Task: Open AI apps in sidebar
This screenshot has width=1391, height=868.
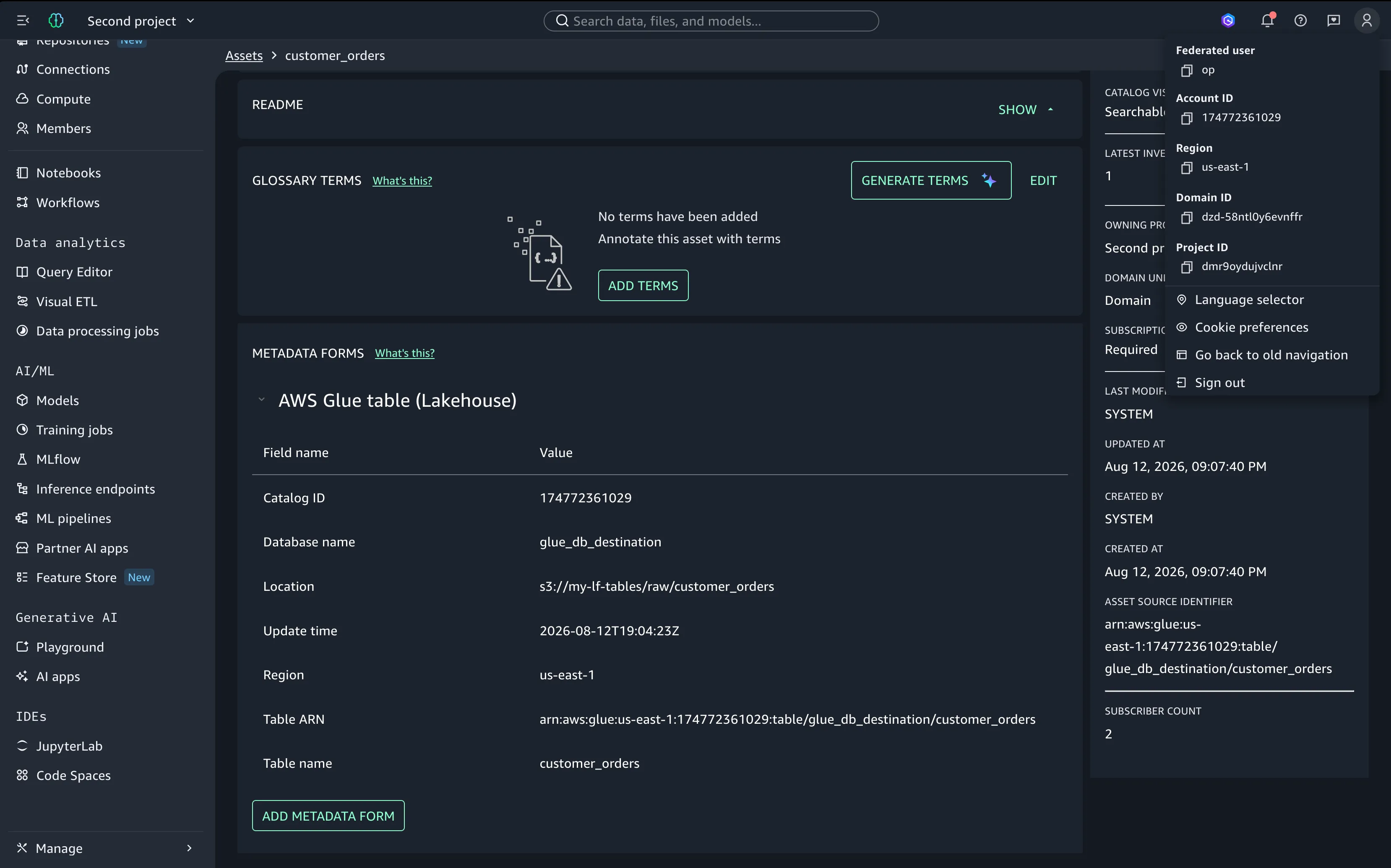Action: click(58, 677)
